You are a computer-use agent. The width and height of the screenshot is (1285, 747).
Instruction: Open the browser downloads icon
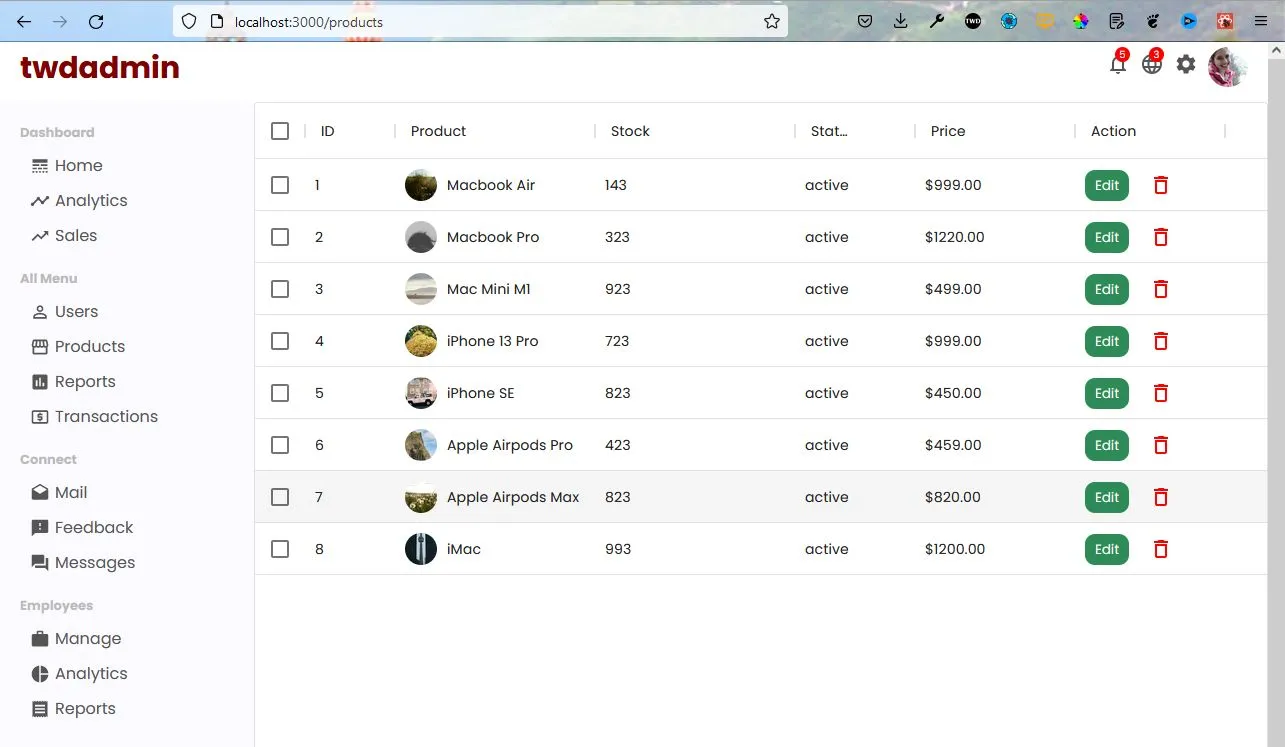[x=901, y=21]
